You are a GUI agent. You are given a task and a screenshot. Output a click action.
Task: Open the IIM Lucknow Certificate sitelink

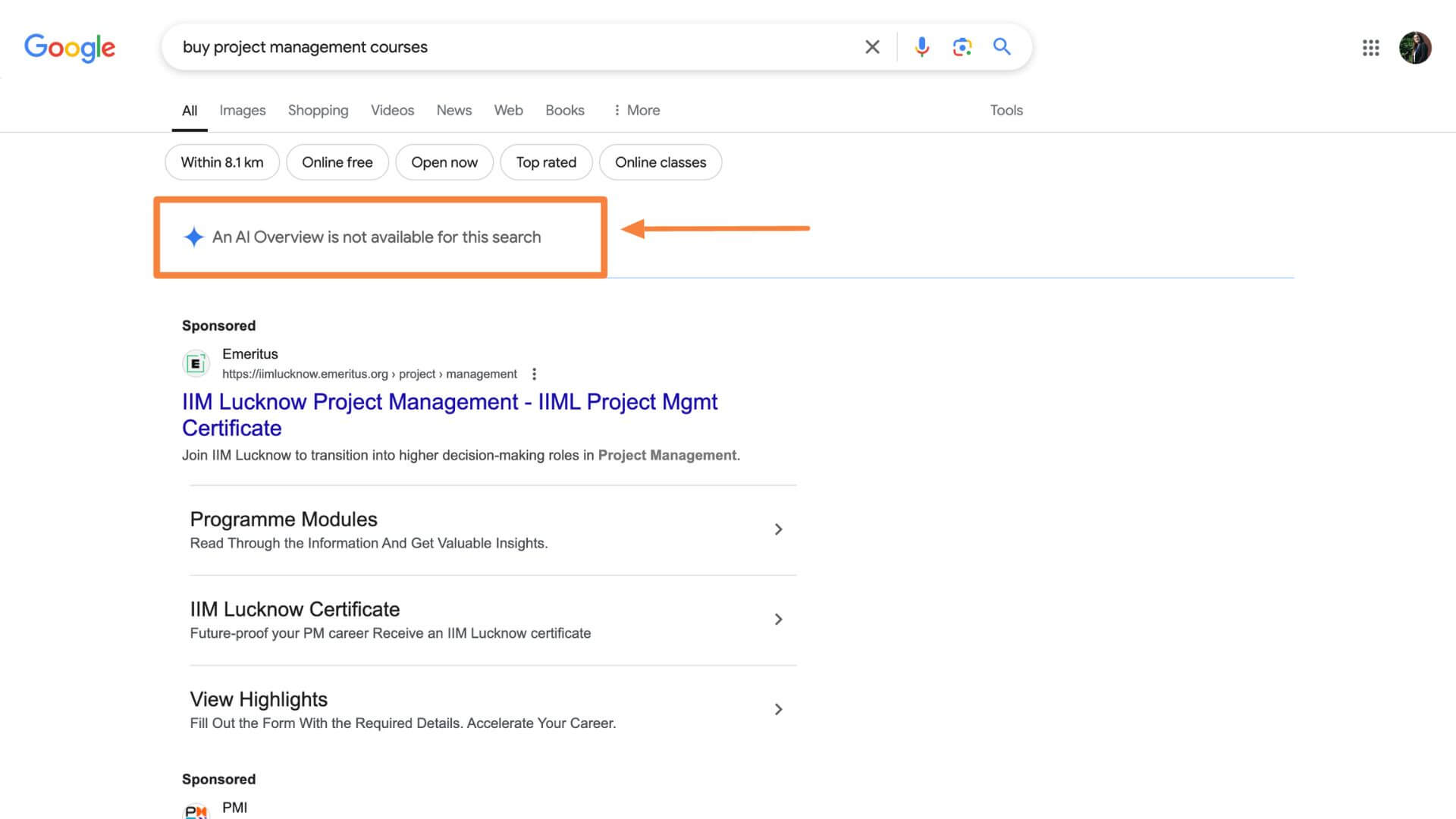coord(295,610)
